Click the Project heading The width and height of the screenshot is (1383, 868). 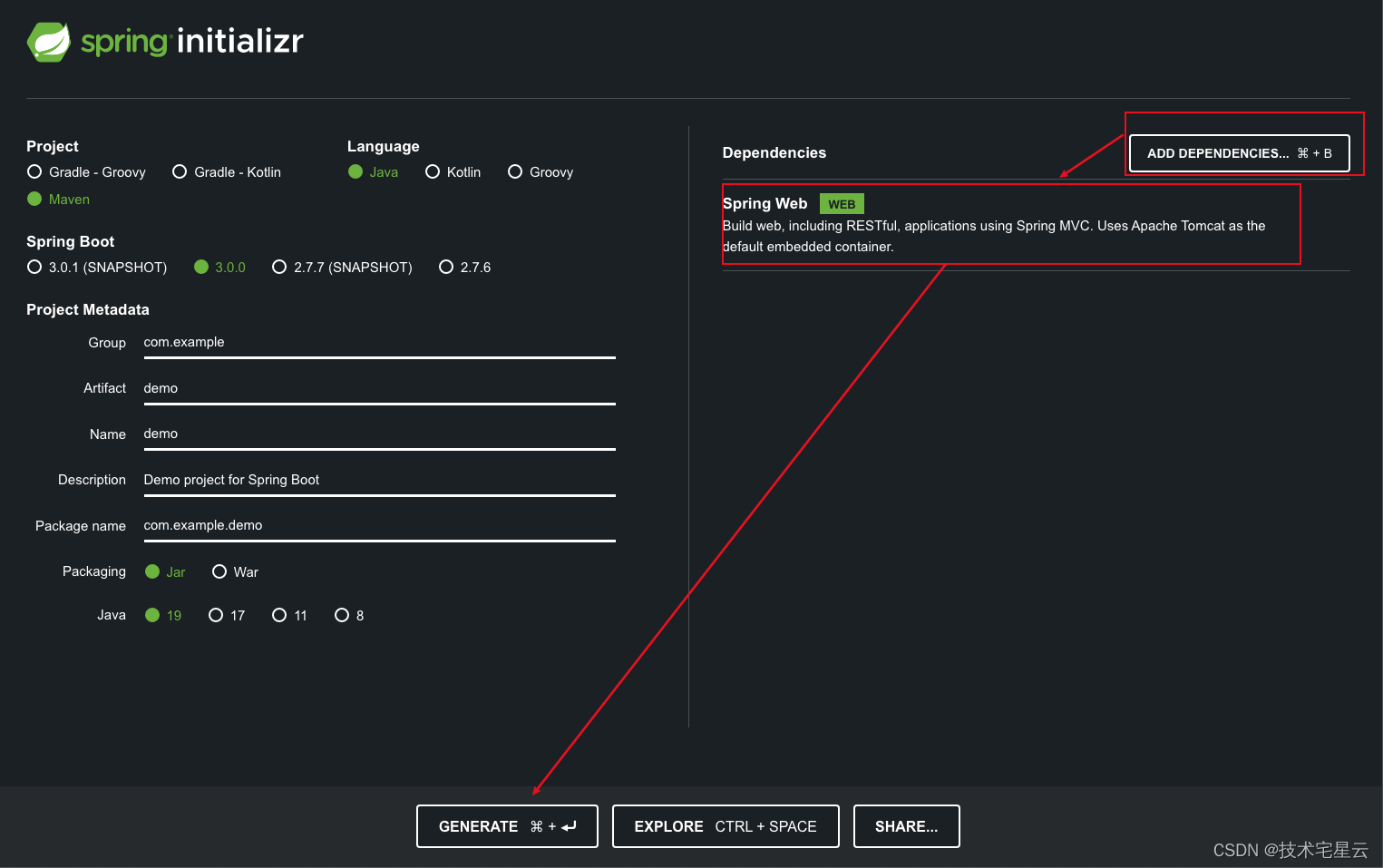[x=53, y=147]
